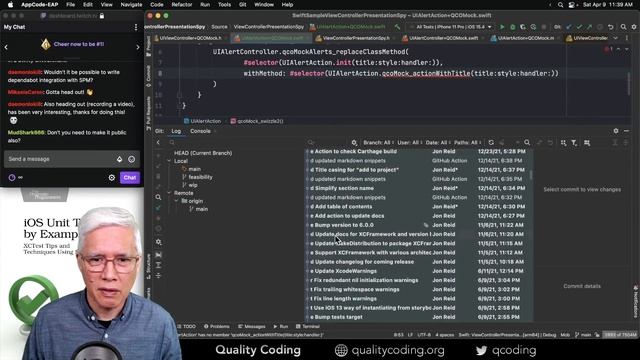The width and height of the screenshot is (640, 360).
Task: Open the TODO tool window button
Action: click(187, 327)
